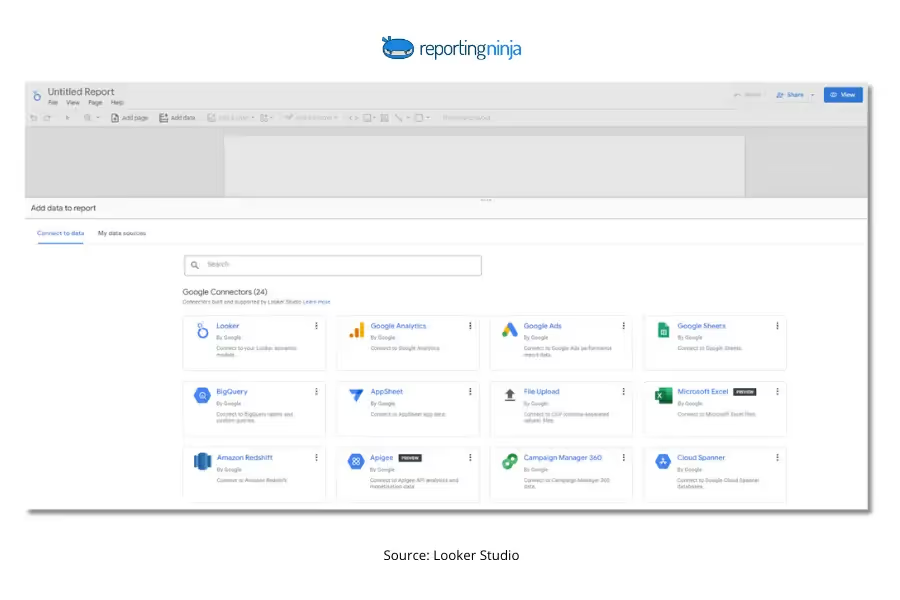Open more options for BigQuery card
Viewport: 900px width, 600px height.
pos(316,392)
